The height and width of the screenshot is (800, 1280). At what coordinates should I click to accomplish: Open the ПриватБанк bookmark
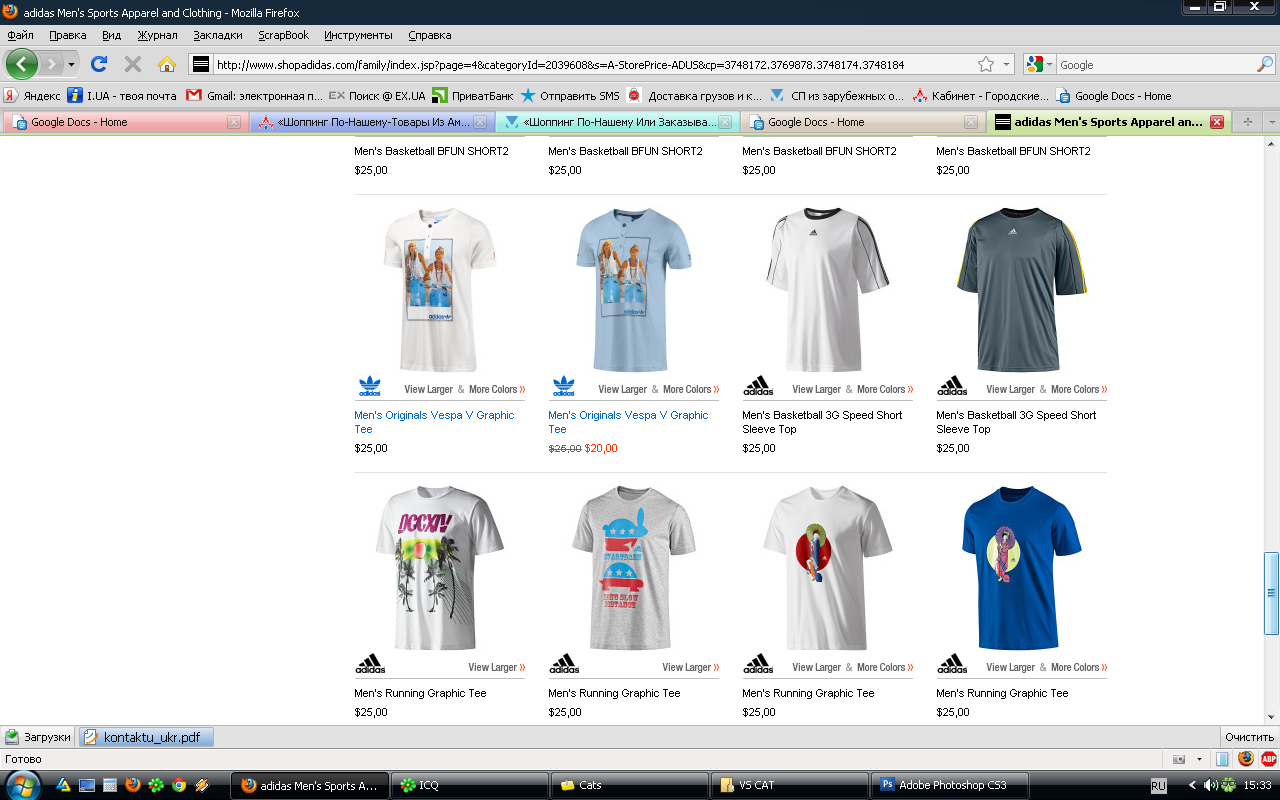coord(472,96)
